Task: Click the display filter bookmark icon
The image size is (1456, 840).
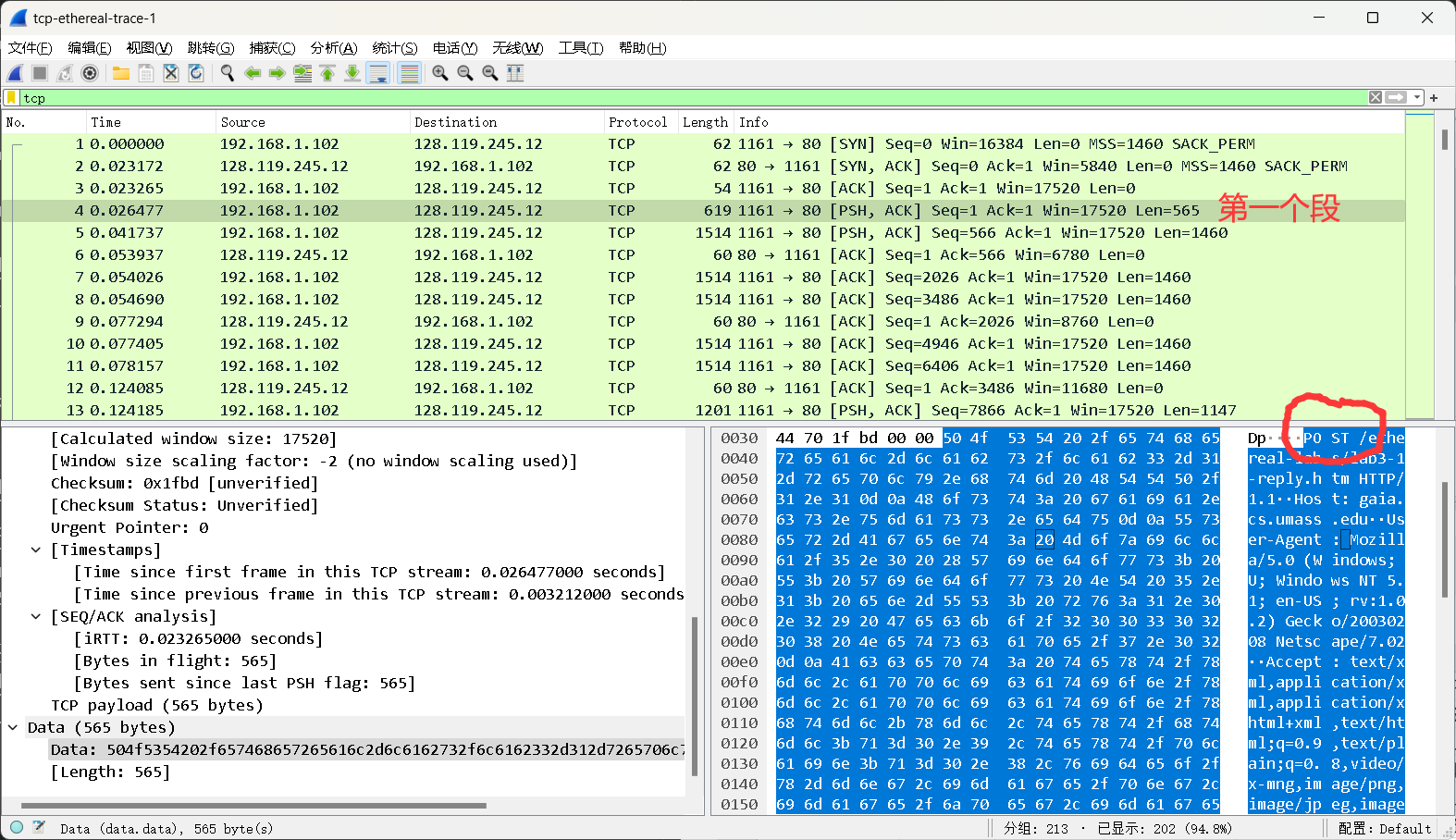Action: pos(11,97)
